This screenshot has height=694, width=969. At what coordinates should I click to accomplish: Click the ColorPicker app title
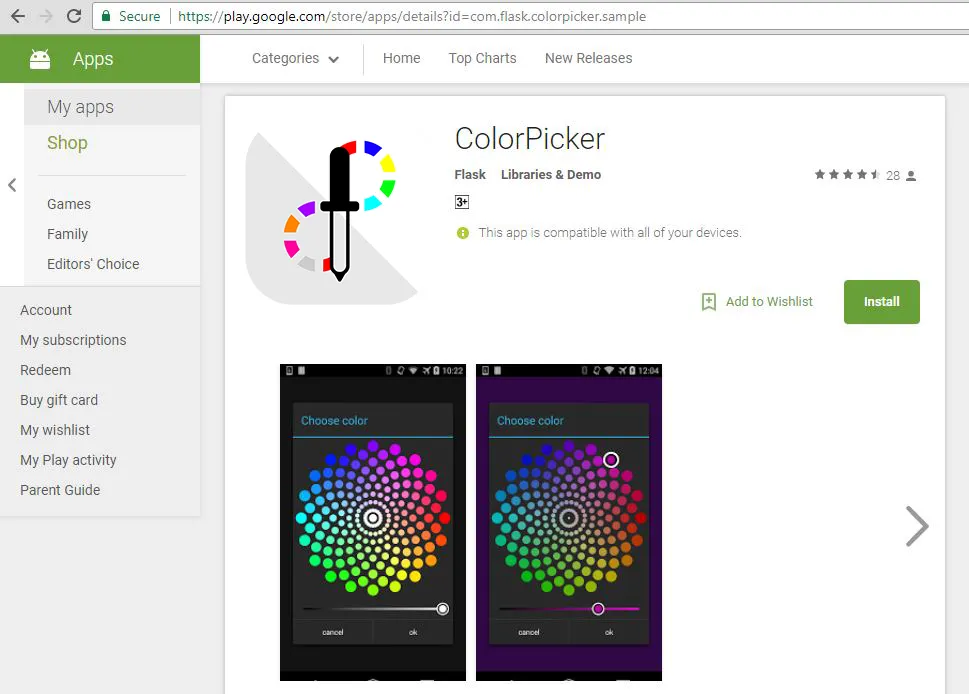530,138
